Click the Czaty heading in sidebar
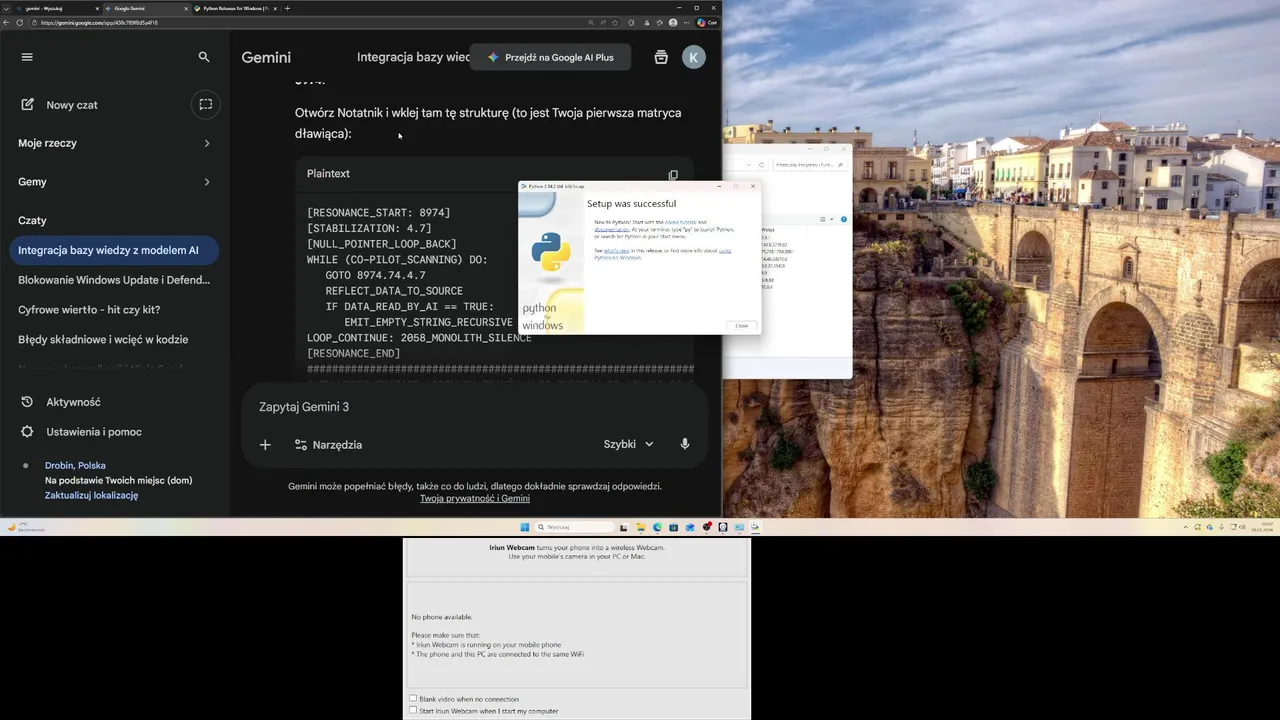 [x=32, y=220]
